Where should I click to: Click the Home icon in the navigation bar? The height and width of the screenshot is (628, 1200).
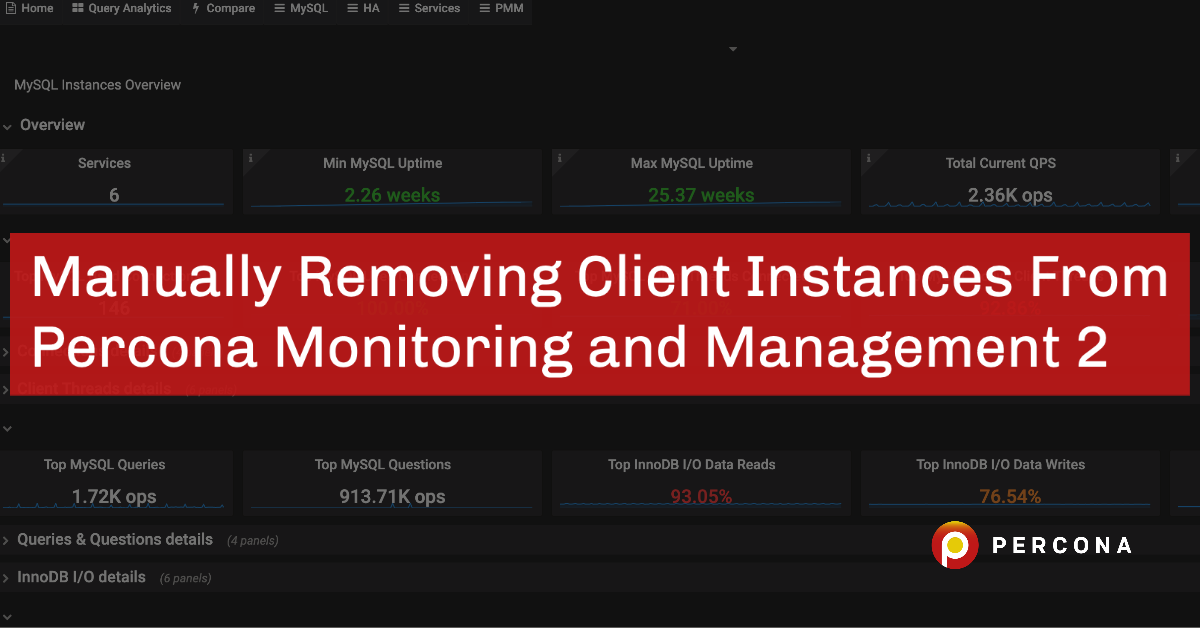pos(10,8)
